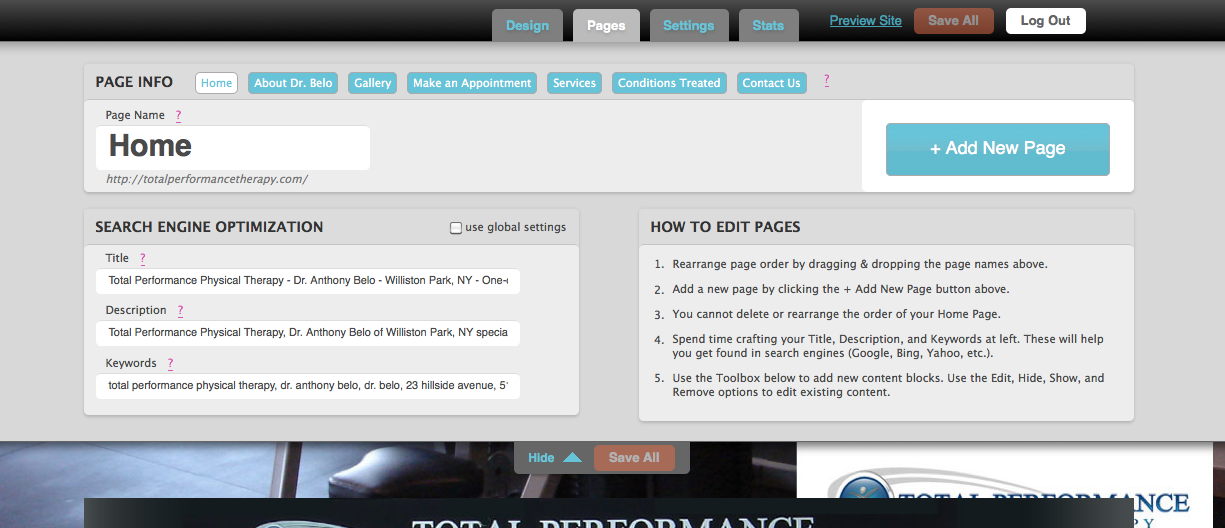Select the Gallery page
Screen dimensions: 1225x528
pyautogui.click(x=372, y=83)
